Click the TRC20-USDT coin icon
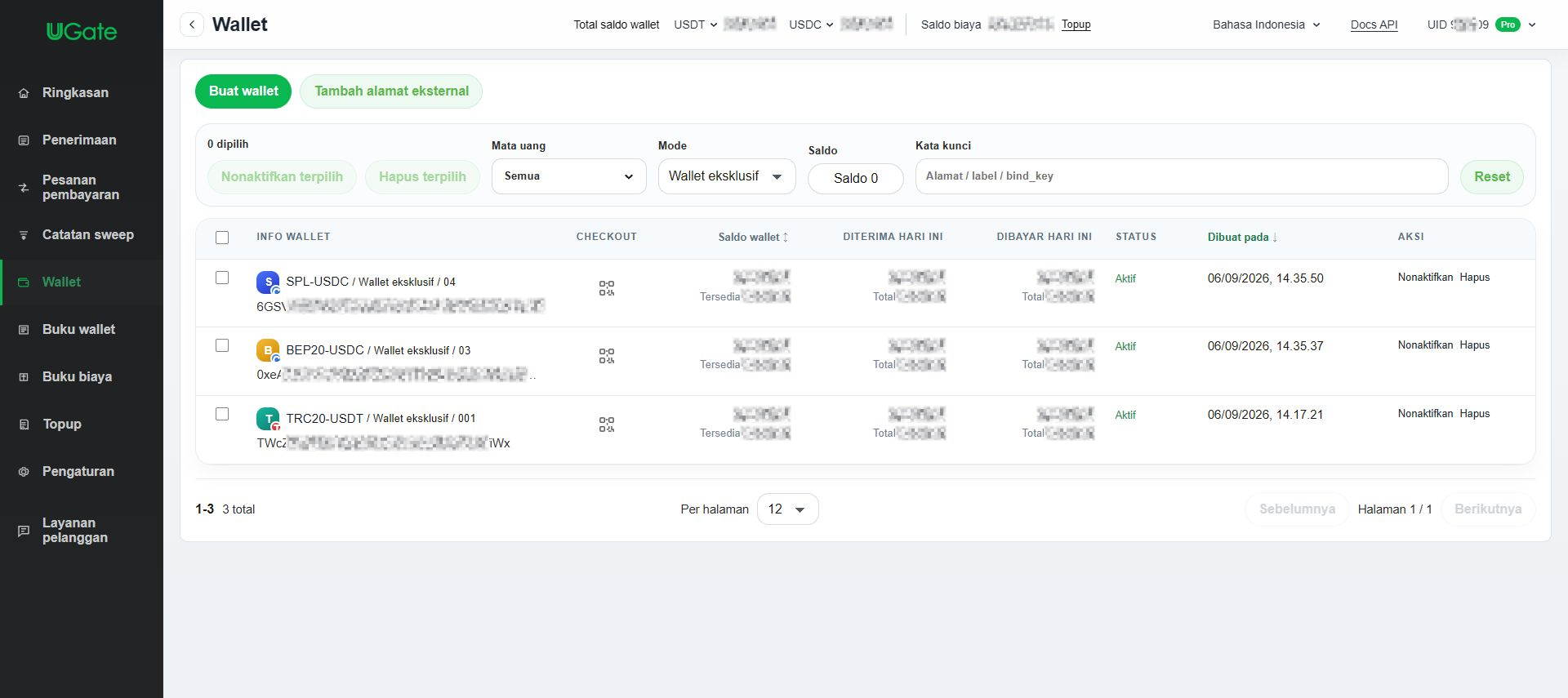Screen dimensions: 1568x698 pos(268,419)
